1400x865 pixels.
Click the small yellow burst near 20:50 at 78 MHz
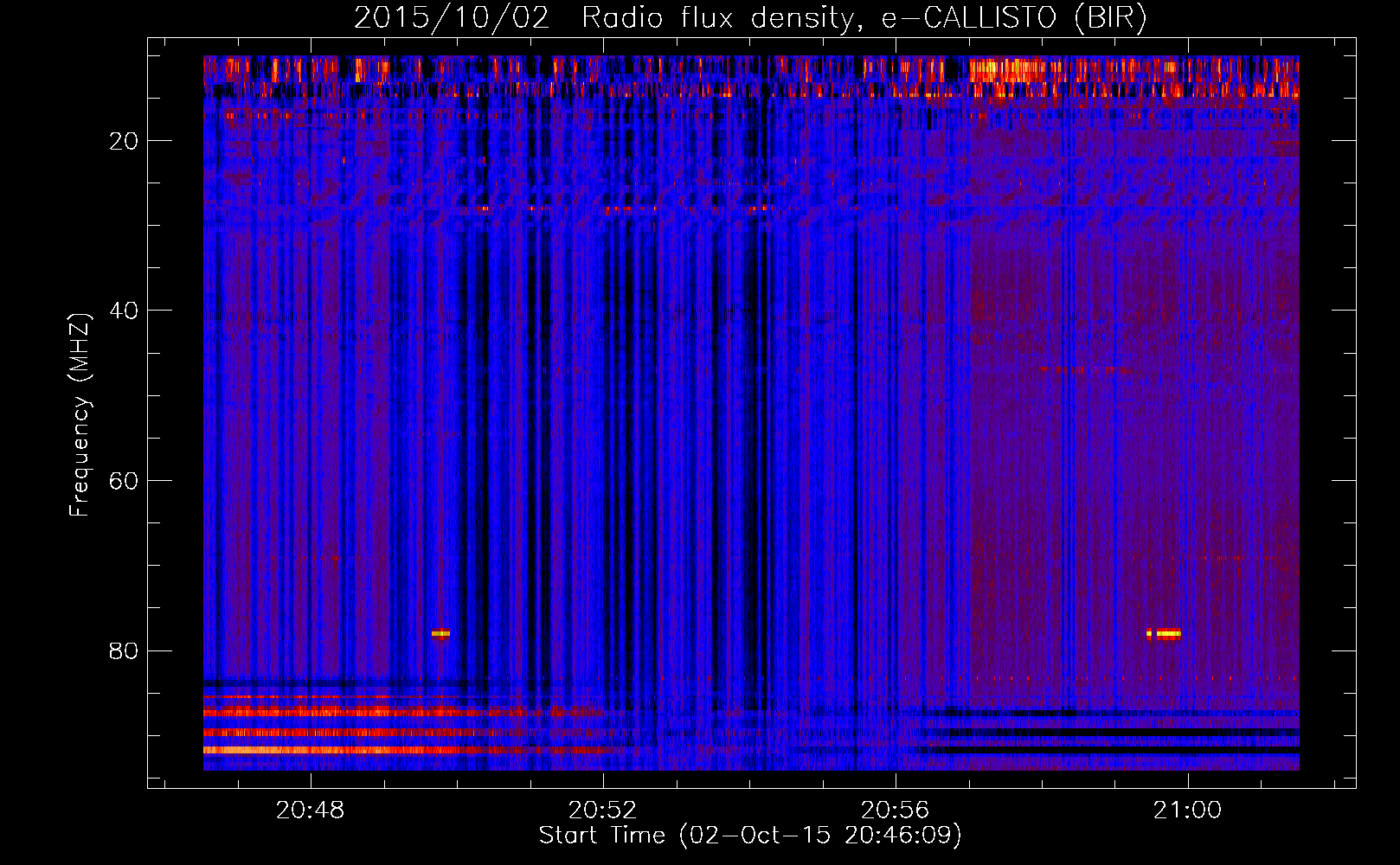[x=440, y=633]
